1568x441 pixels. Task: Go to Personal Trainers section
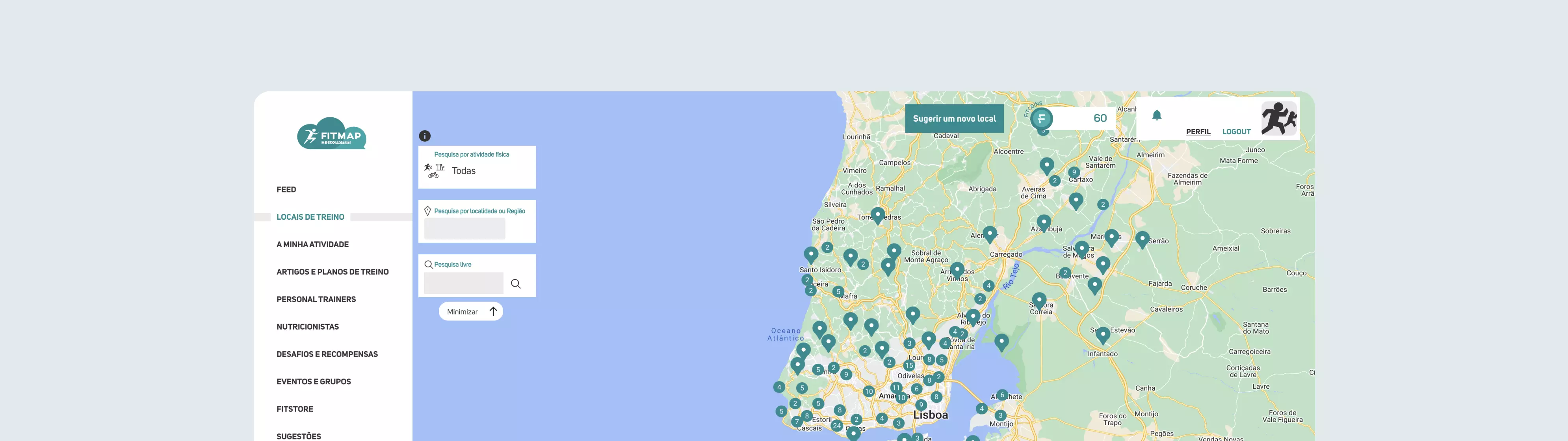316,299
